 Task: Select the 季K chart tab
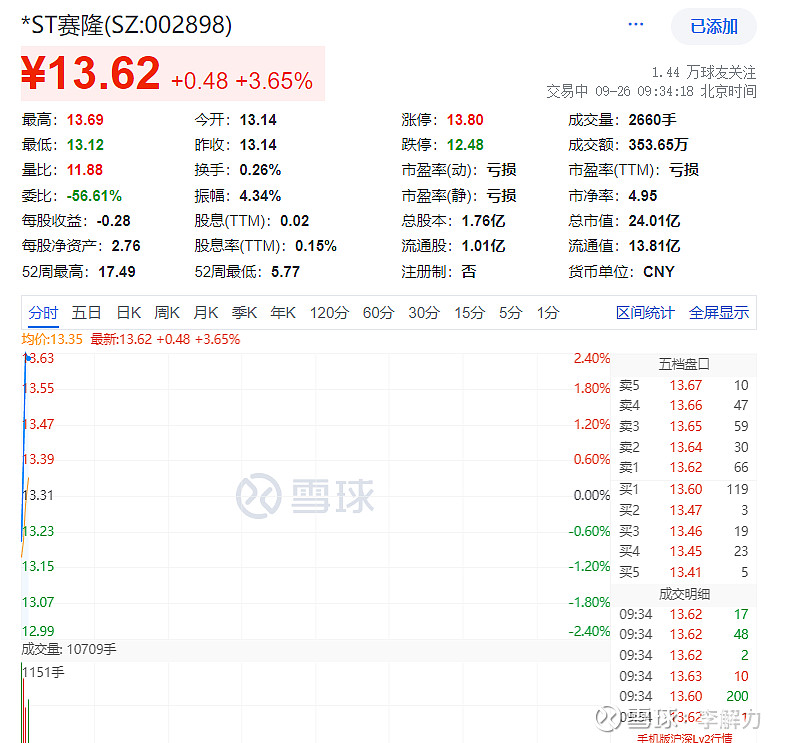[x=244, y=313]
